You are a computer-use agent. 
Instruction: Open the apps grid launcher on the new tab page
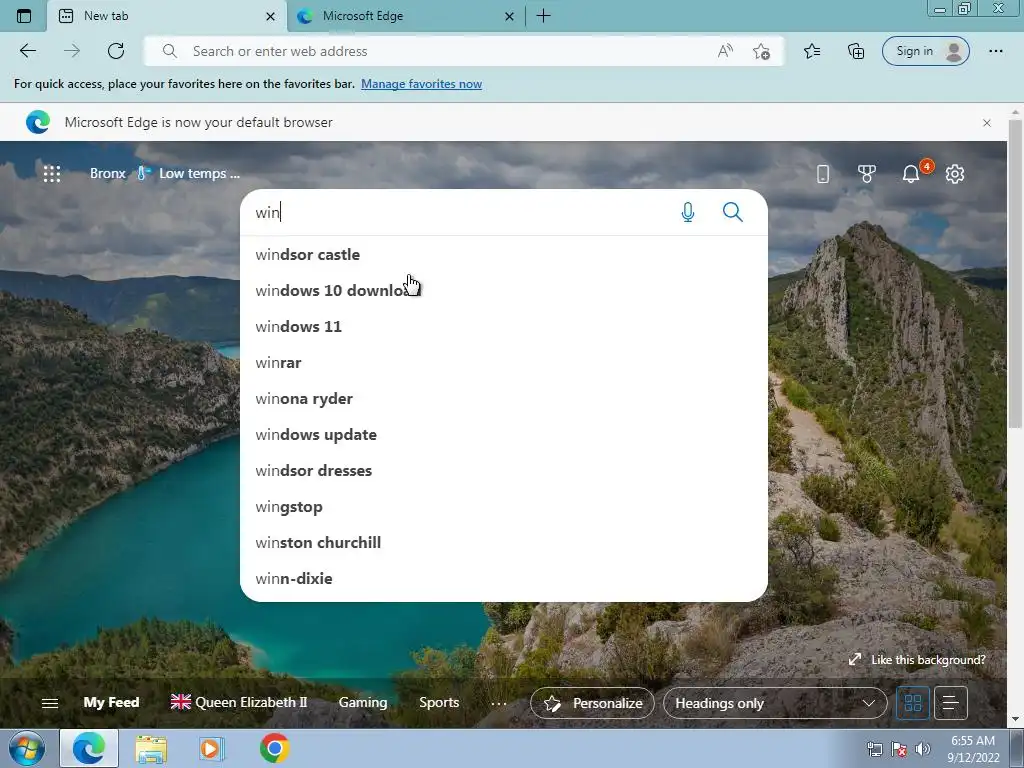[x=52, y=174]
